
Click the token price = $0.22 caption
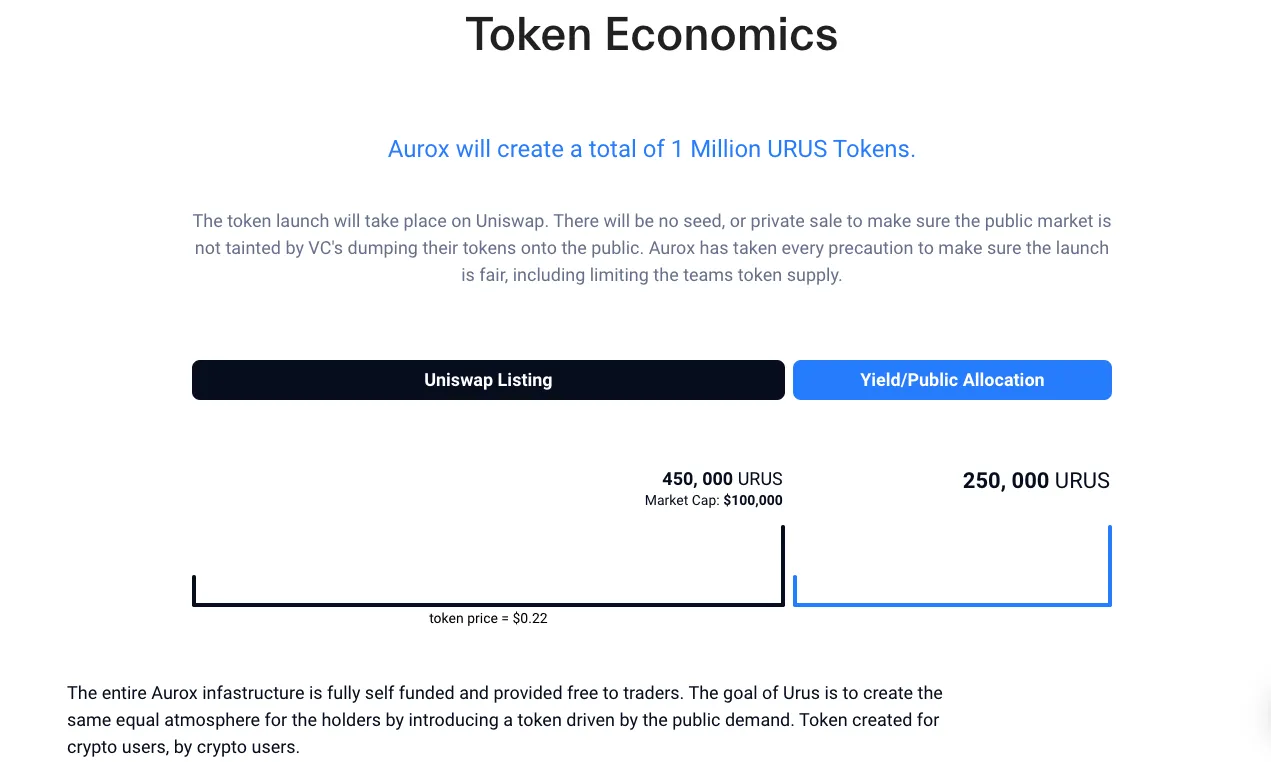(488, 618)
